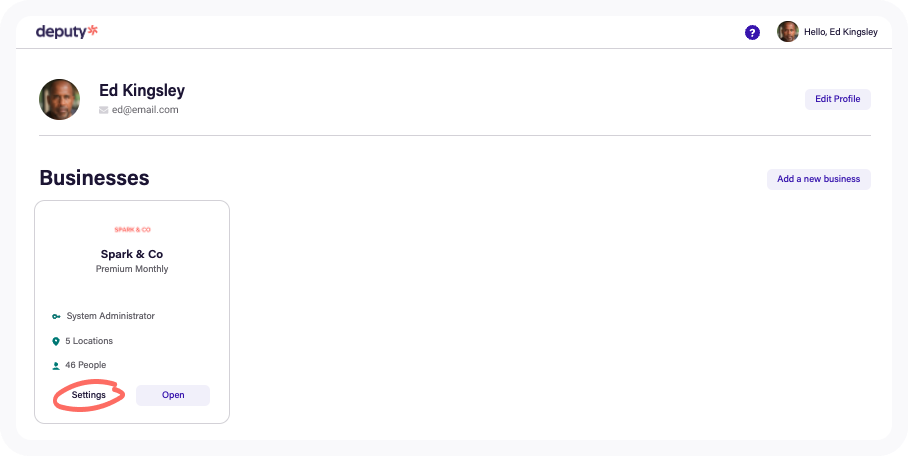Screen dimensions: 908x456
Task: Click the System Administrator role label
Action: 111,316
